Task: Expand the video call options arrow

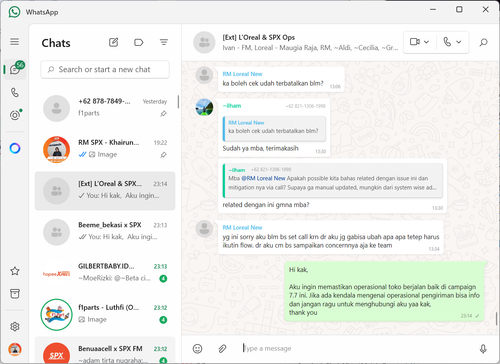Action: [x=426, y=42]
